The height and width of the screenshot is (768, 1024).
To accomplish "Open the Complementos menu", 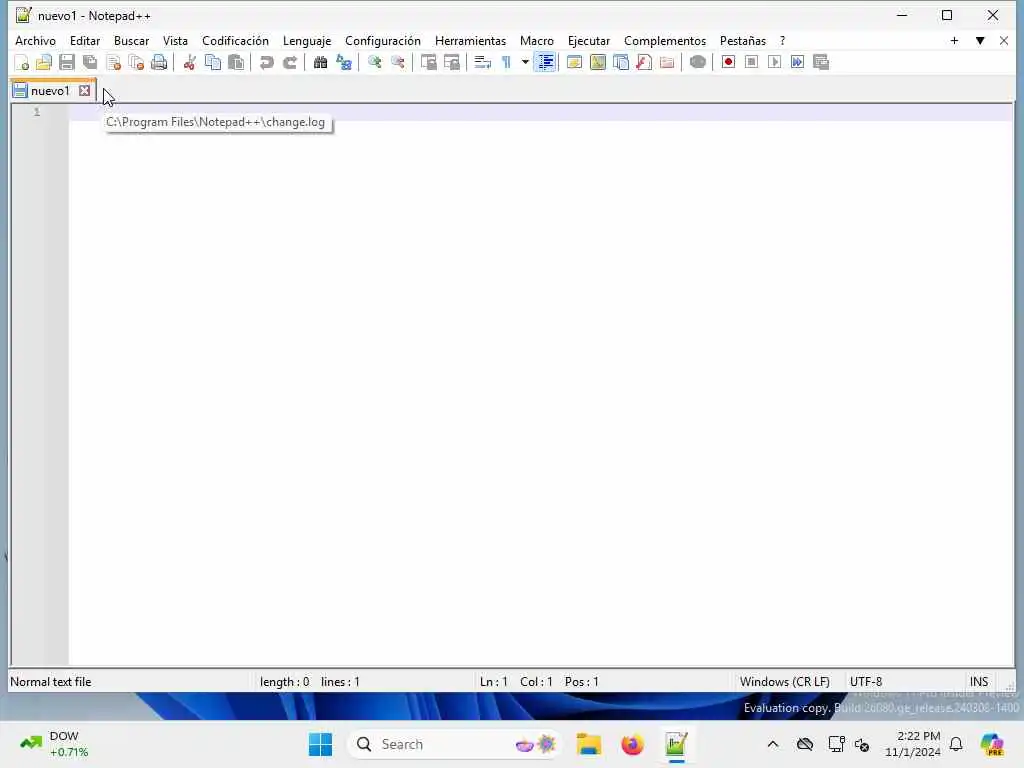I will pyautogui.click(x=665, y=40).
